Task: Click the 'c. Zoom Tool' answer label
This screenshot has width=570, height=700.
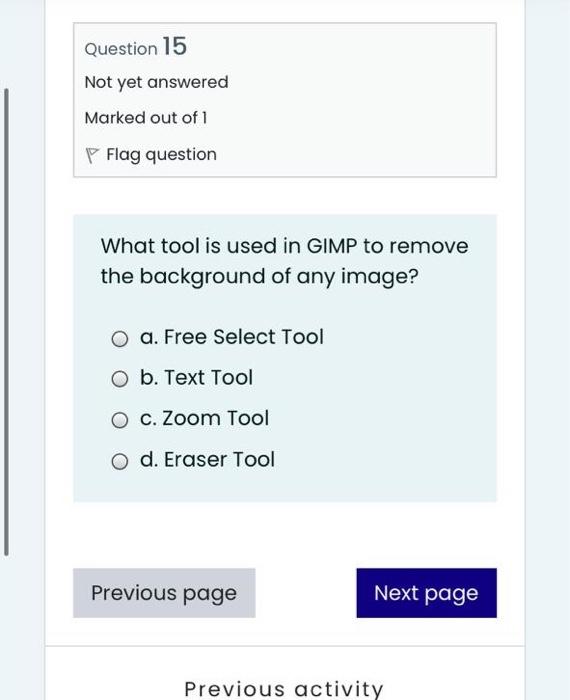Action: click(x=204, y=418)
